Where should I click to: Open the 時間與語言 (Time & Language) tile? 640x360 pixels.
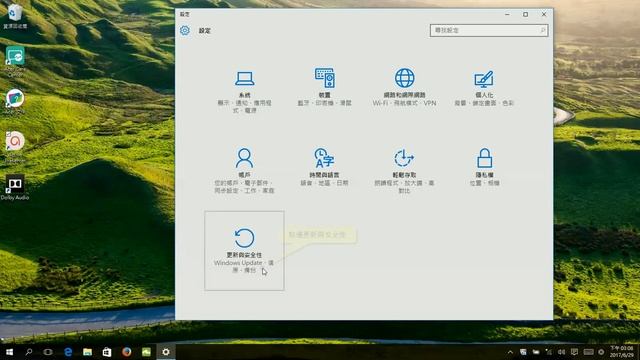[x=324, y=171]
